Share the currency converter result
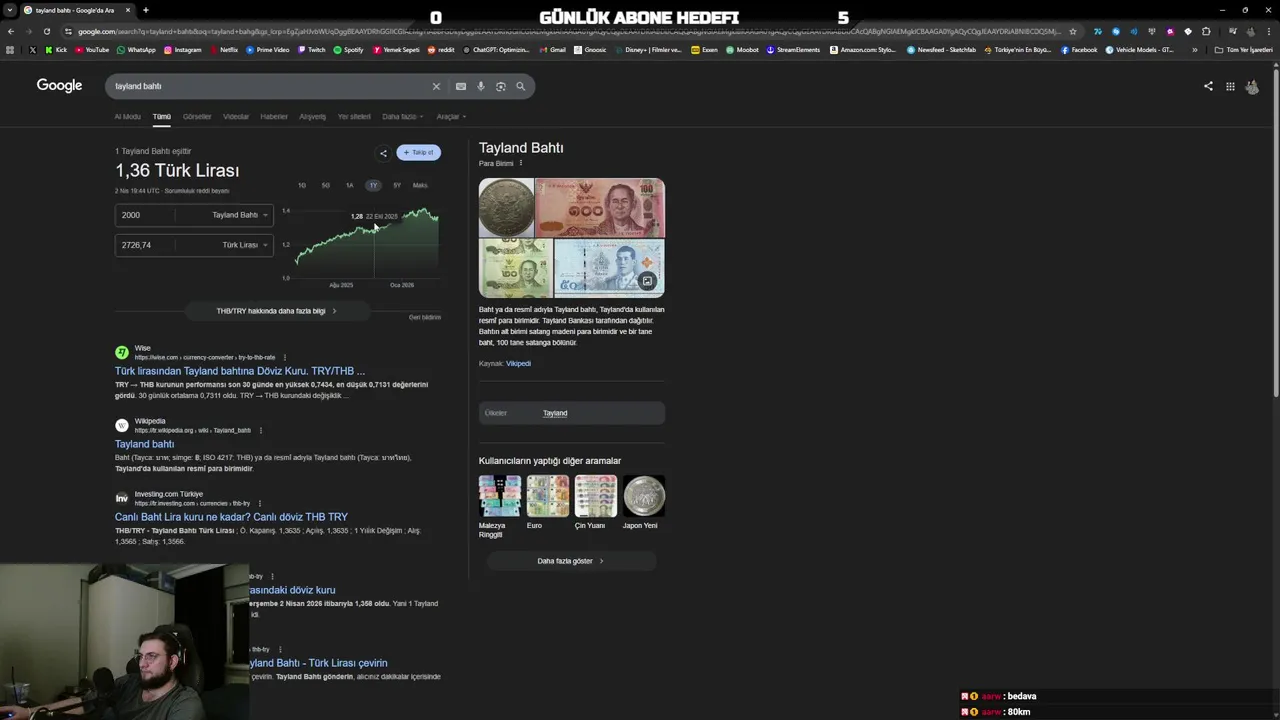Viewport: 1280px width, 720px height. tap(383, 153)
